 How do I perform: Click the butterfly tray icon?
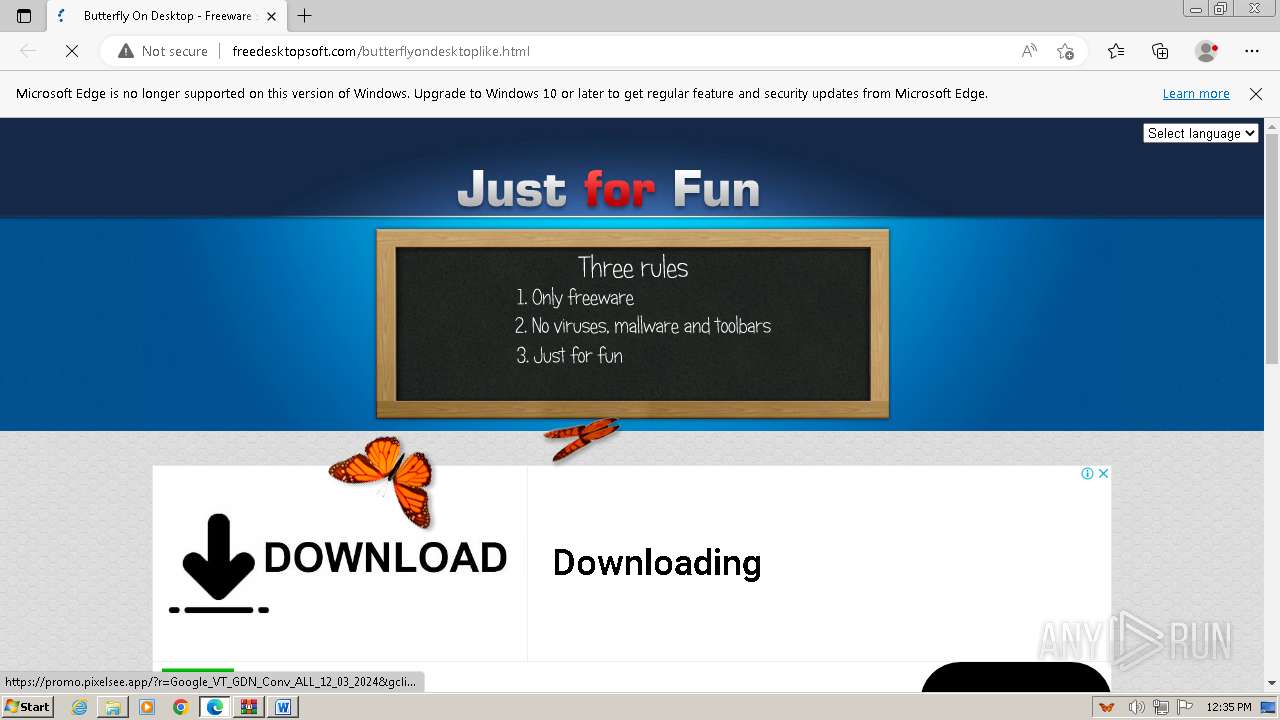[1107, 707]
